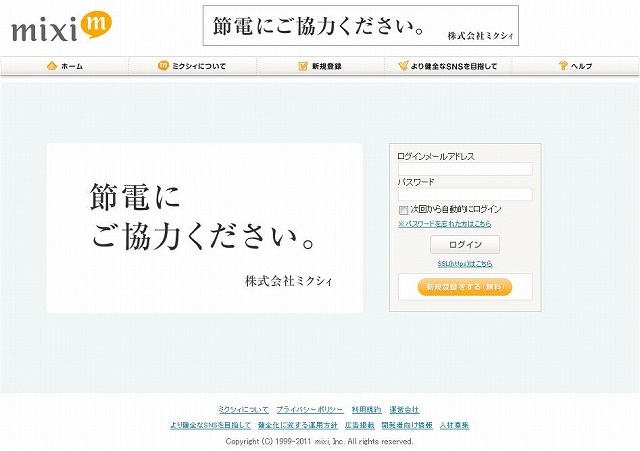Focus the パスワード input field
640x451 pixels.
point(465,194)
